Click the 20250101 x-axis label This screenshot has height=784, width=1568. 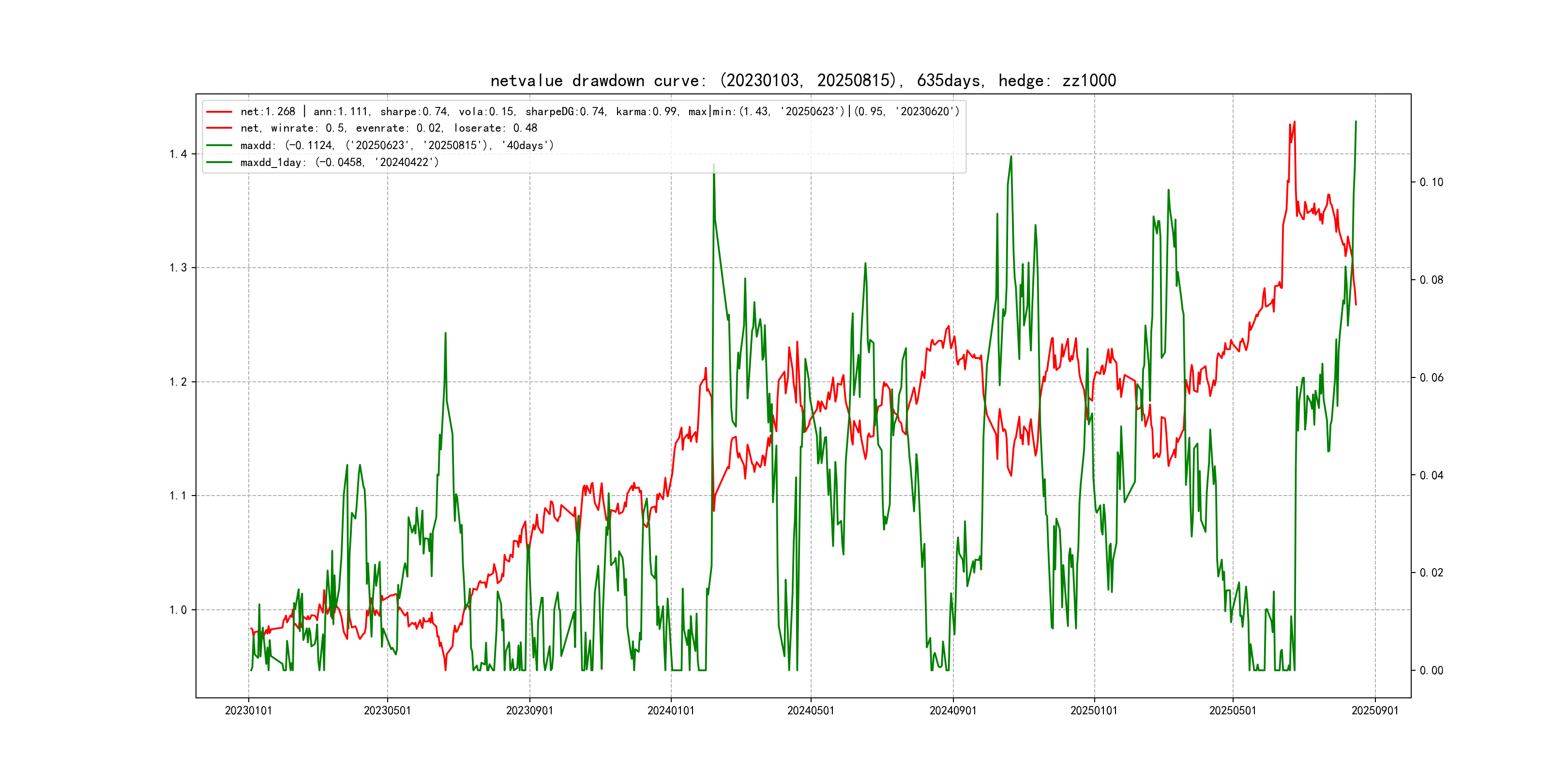tap(1094, 711)
